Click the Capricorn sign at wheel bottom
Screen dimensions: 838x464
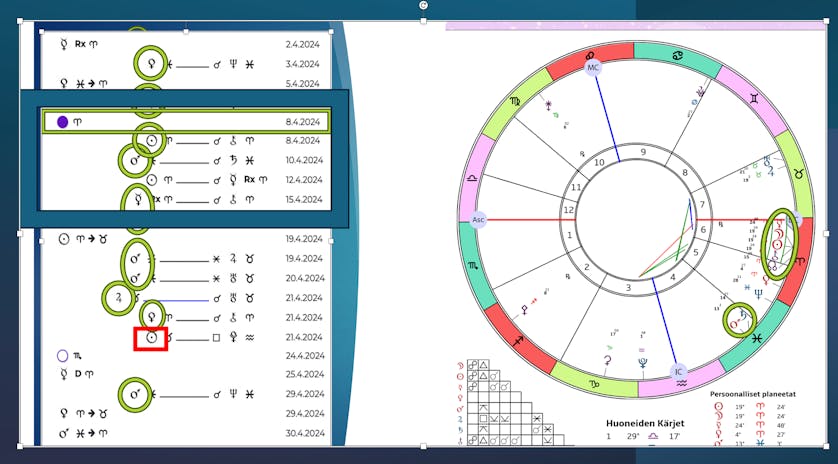(594, 384)
